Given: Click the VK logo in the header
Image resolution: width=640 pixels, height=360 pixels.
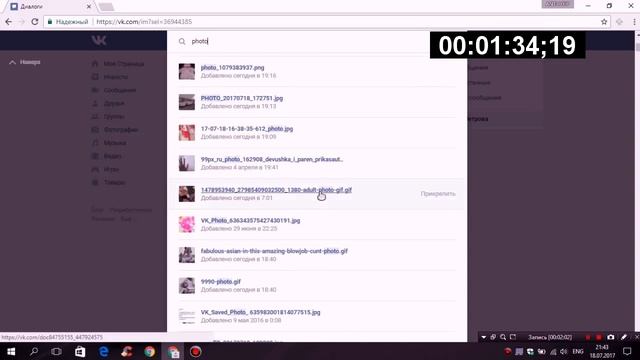Looking at the screenshot, I should pos(99,40).
